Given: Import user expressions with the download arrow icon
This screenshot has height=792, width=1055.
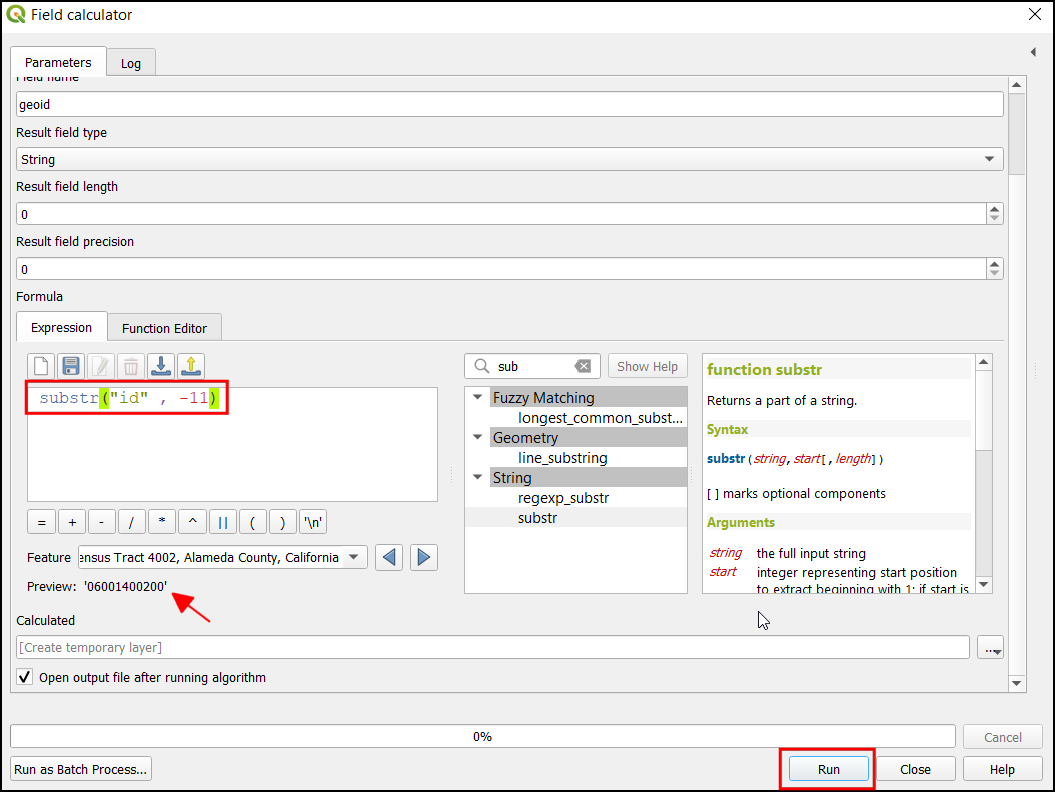Looking at the screenshot, I should click(161, 366).
